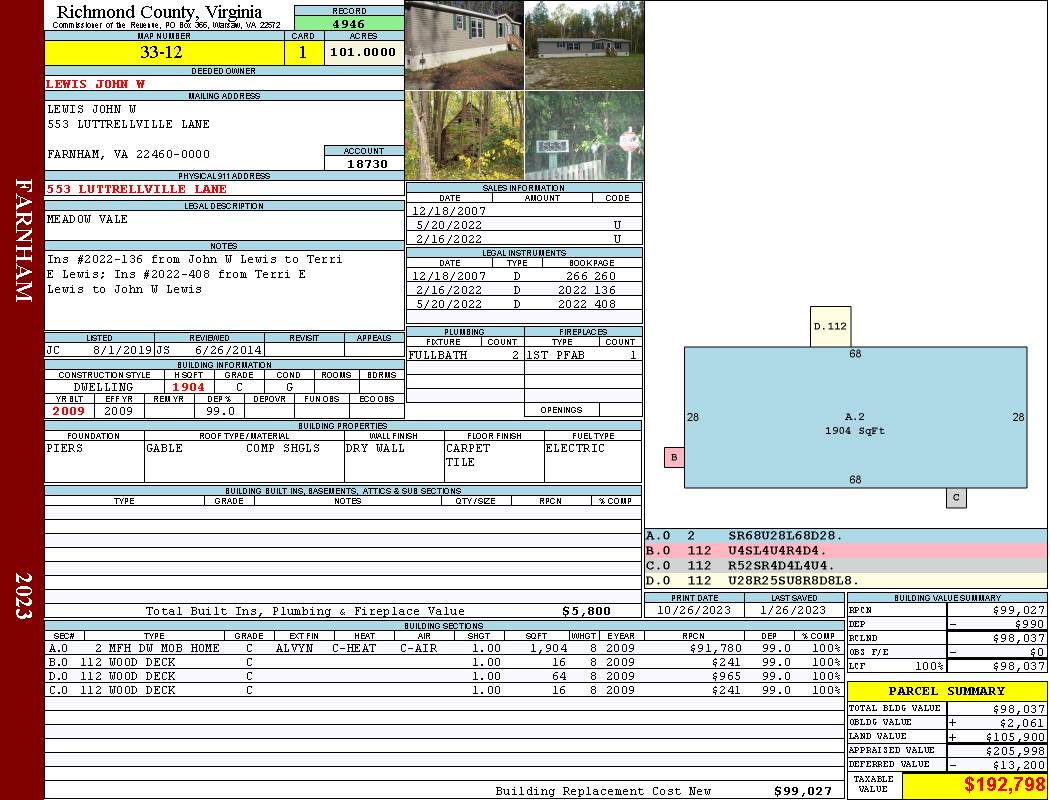Click the green record number 4946

pyautogui.click(x=349, y=23)
